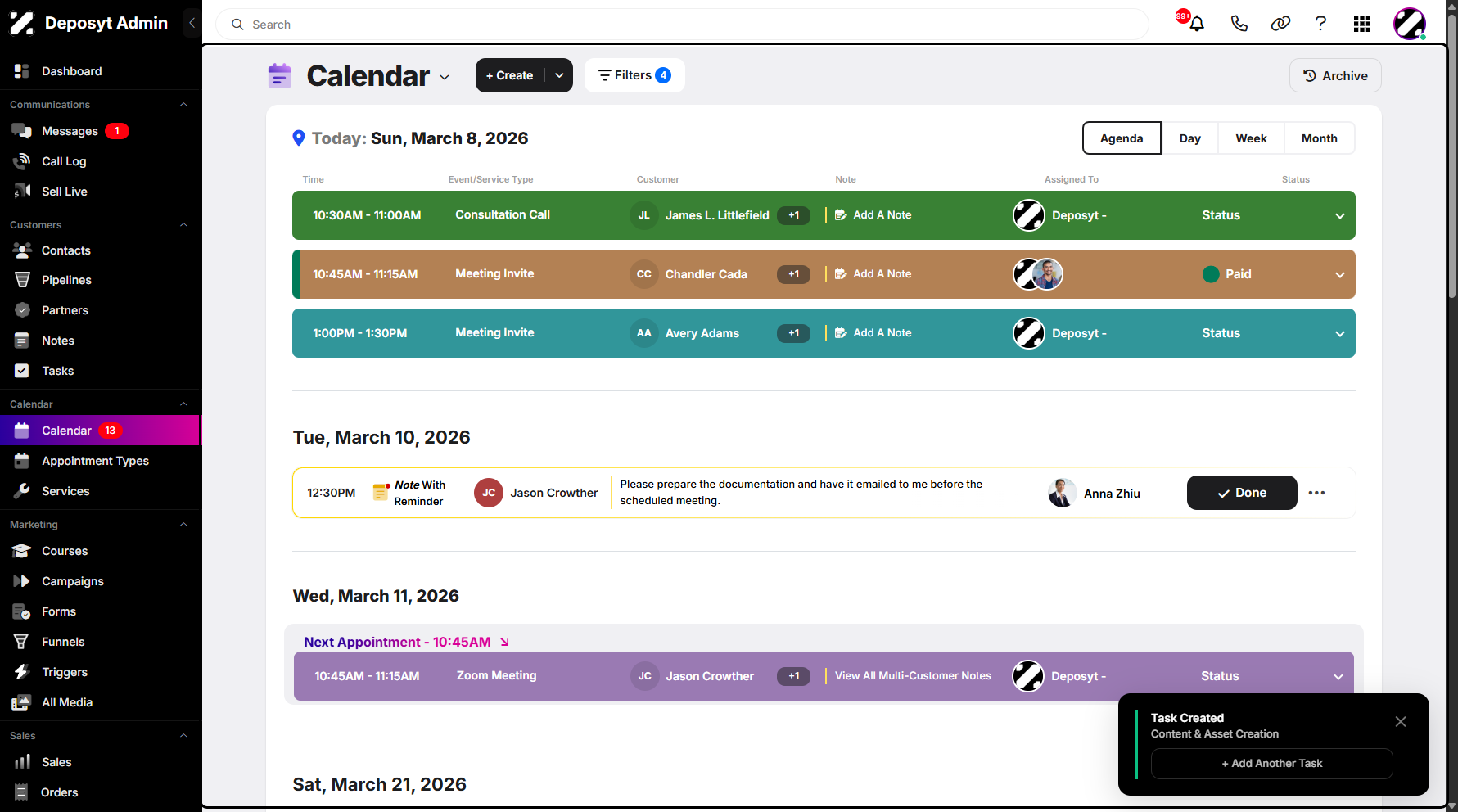The height and width of the screenshot is (812, 1458).
Task: Click the link chain icon in top bar
Action: point(1280,24)
